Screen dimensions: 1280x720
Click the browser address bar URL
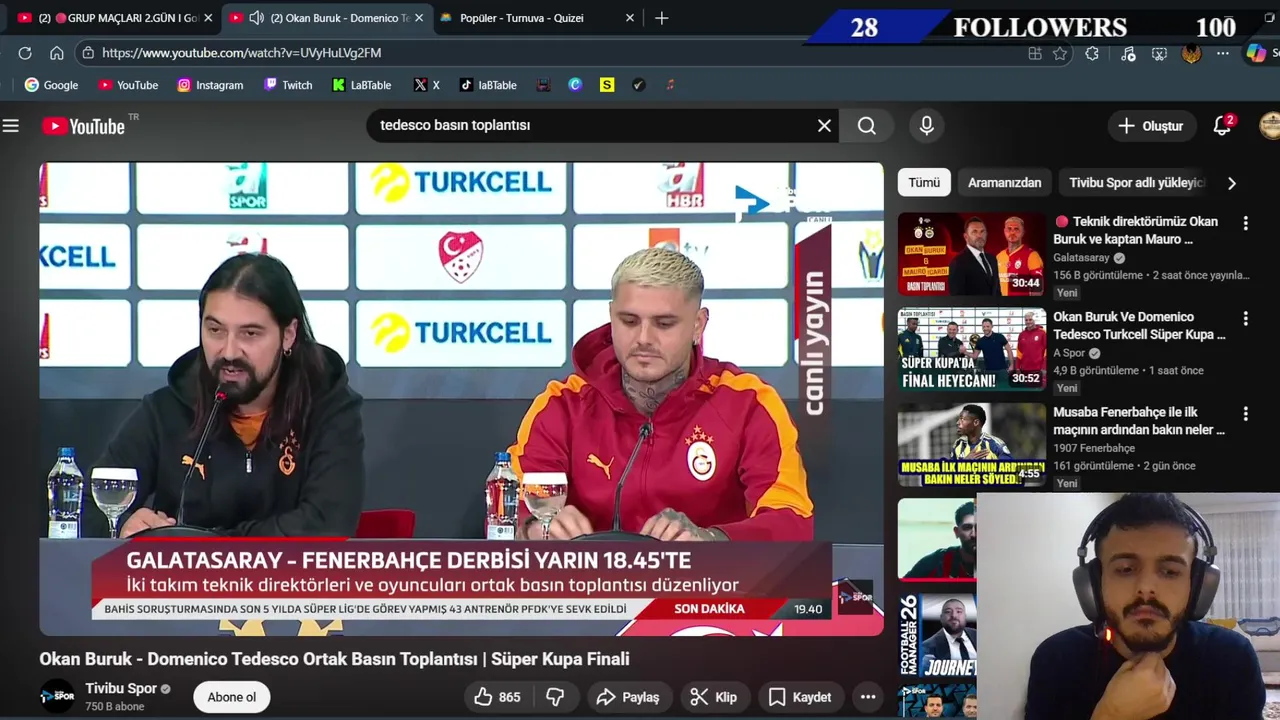(x=241, y=53)
